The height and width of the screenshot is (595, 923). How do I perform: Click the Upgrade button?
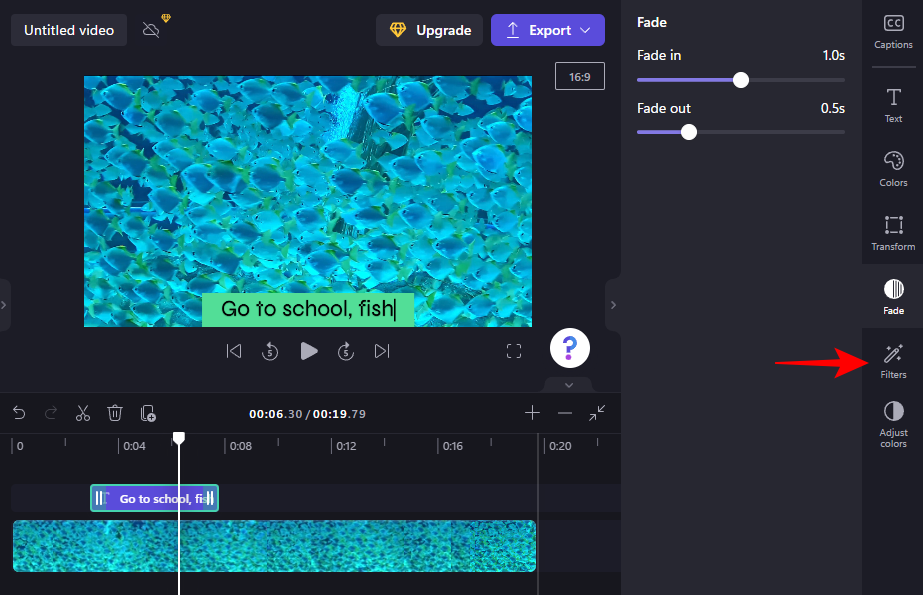point(430,30)
